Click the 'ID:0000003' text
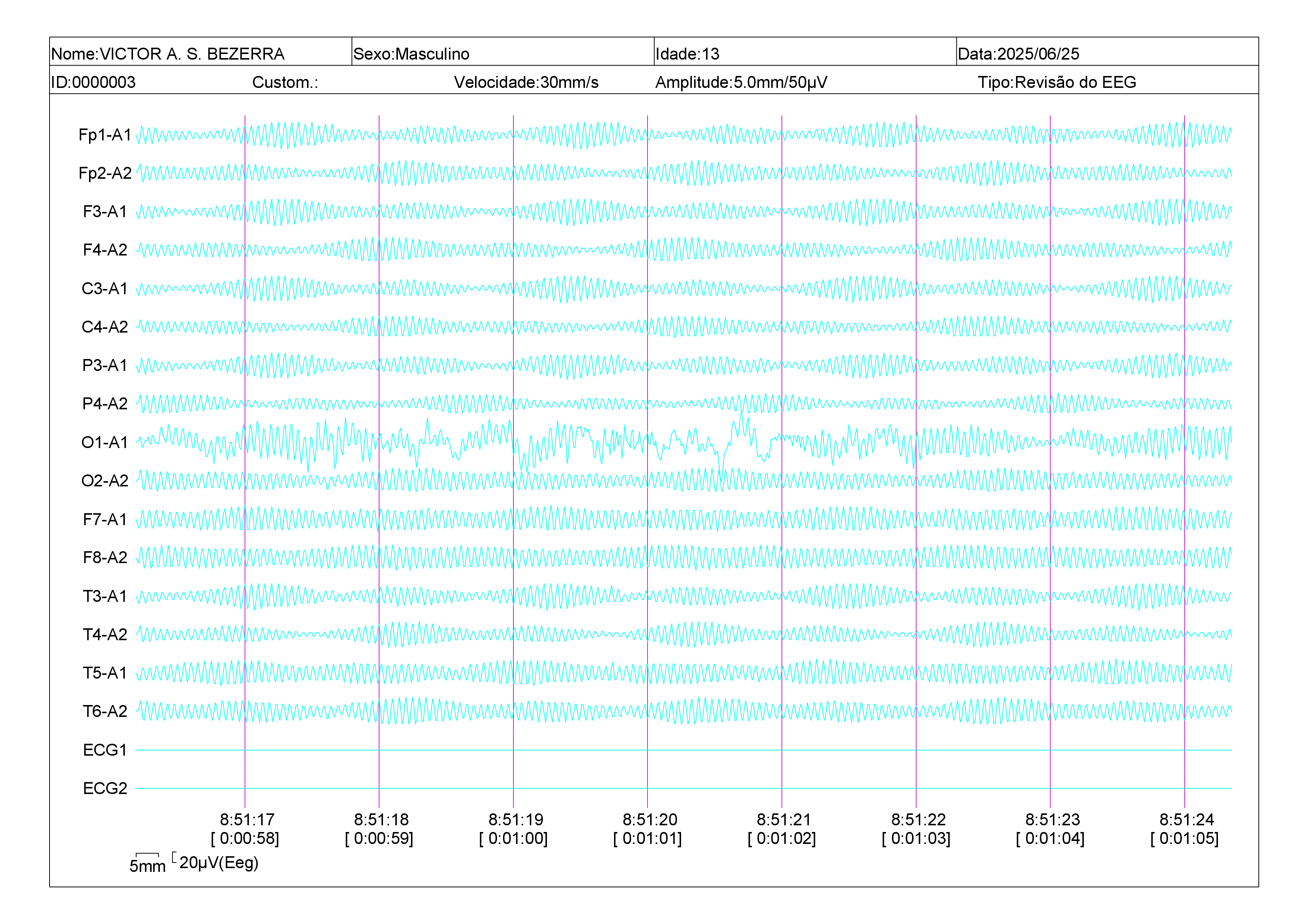The image size is (1307, 924). pyautogui.click(x=94, y=83)
